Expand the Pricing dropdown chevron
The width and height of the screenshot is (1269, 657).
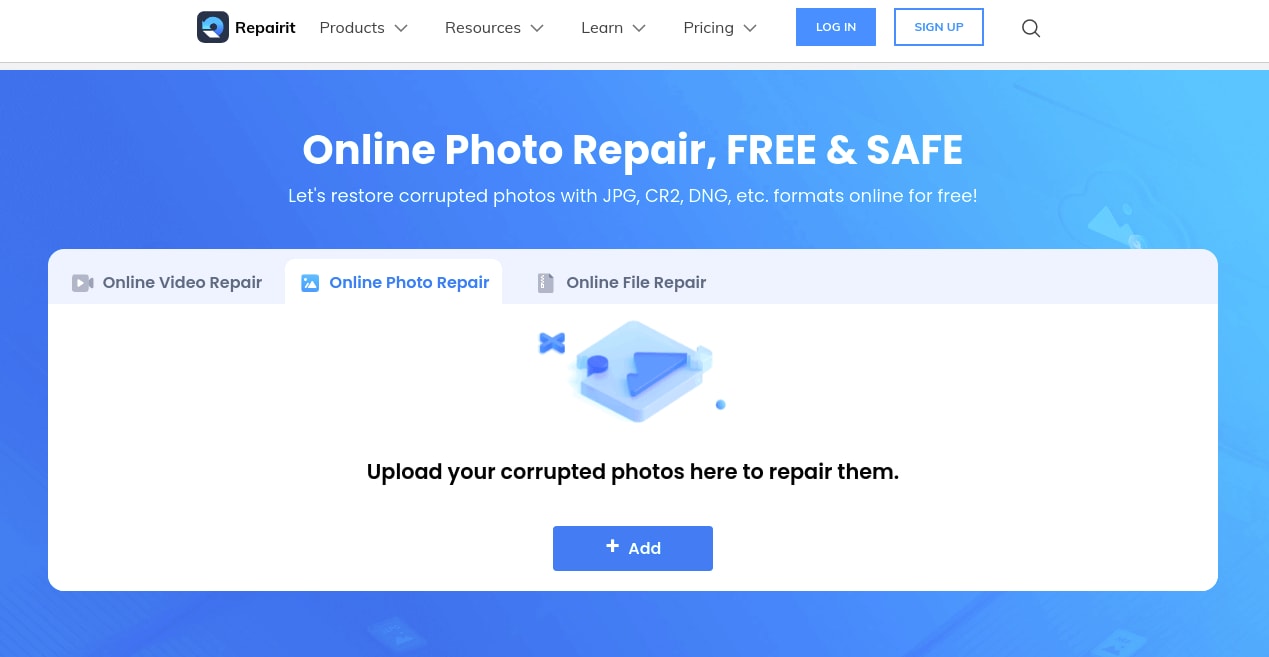pyautogui.click(x=750, y=28)
